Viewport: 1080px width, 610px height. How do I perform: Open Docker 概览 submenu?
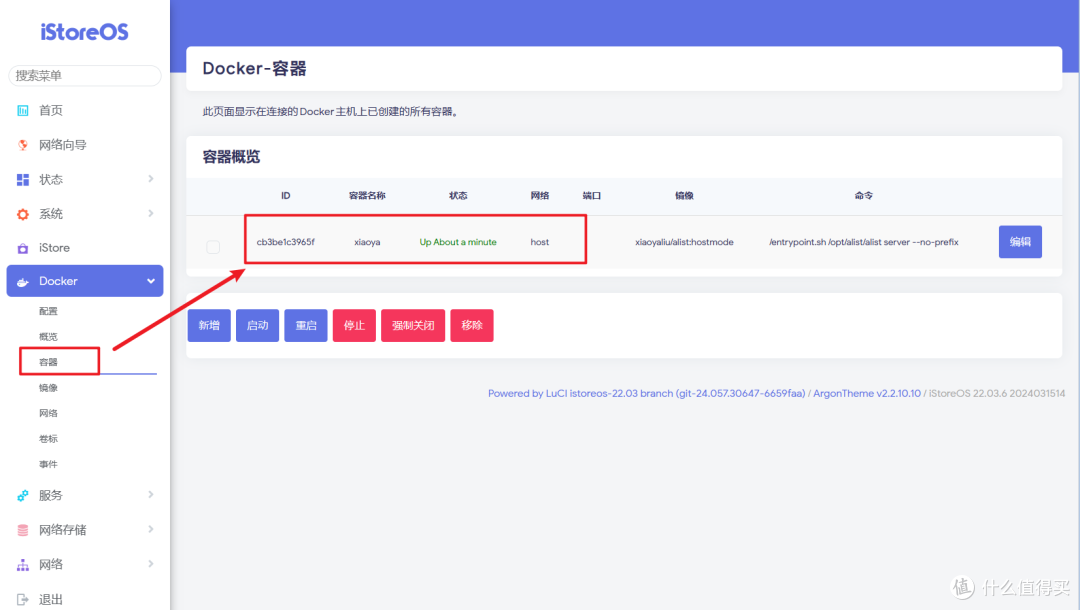[48, 337]
